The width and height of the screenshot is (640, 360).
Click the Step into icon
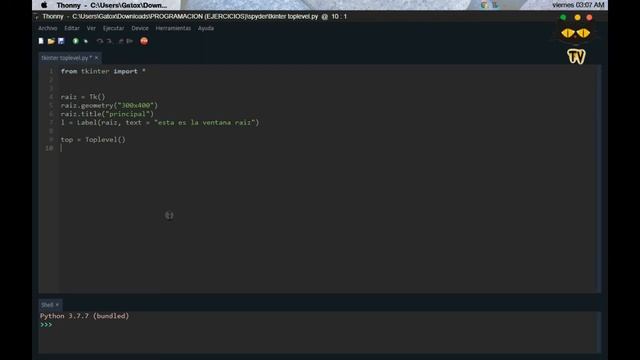click(109, 41)
